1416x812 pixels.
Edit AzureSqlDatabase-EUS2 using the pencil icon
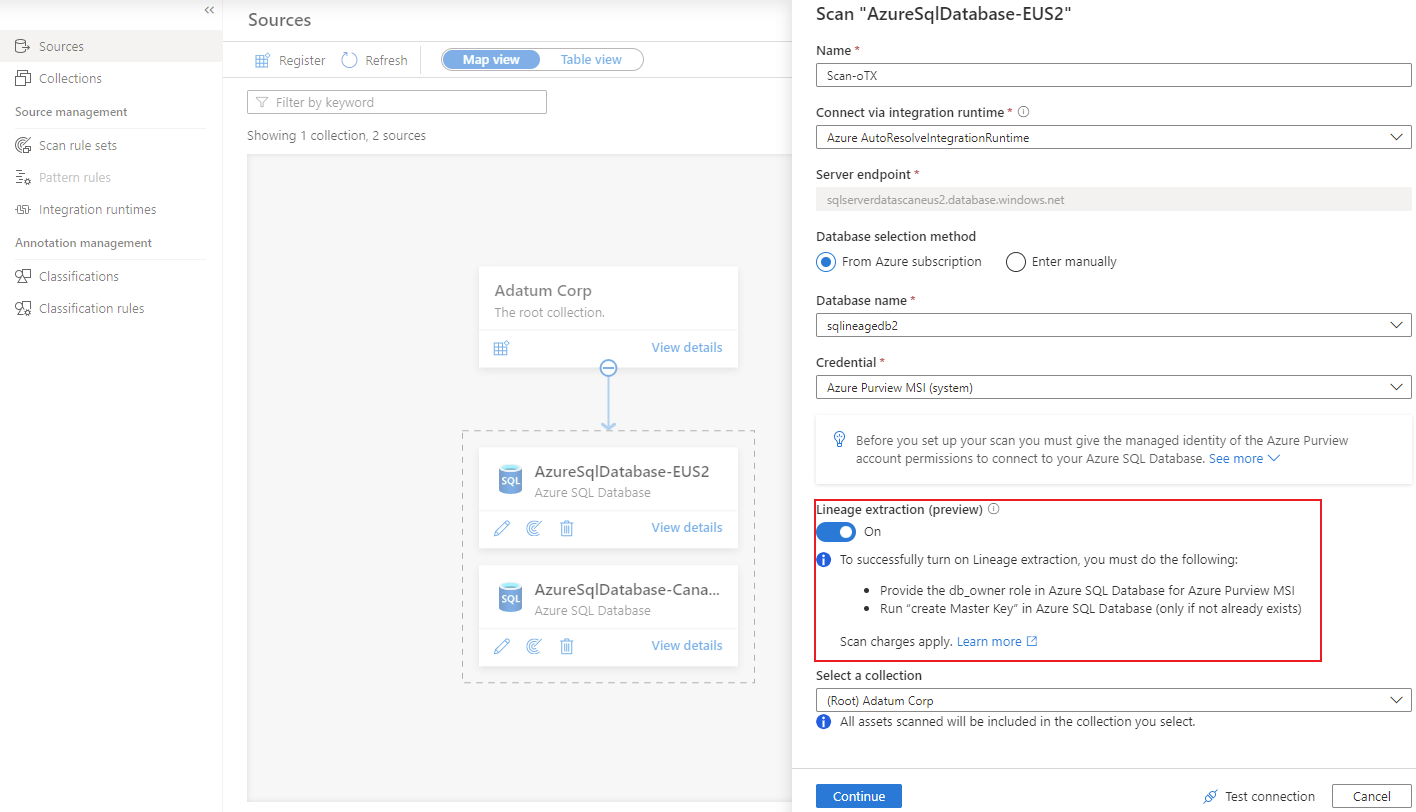click(x=501, y=527)
